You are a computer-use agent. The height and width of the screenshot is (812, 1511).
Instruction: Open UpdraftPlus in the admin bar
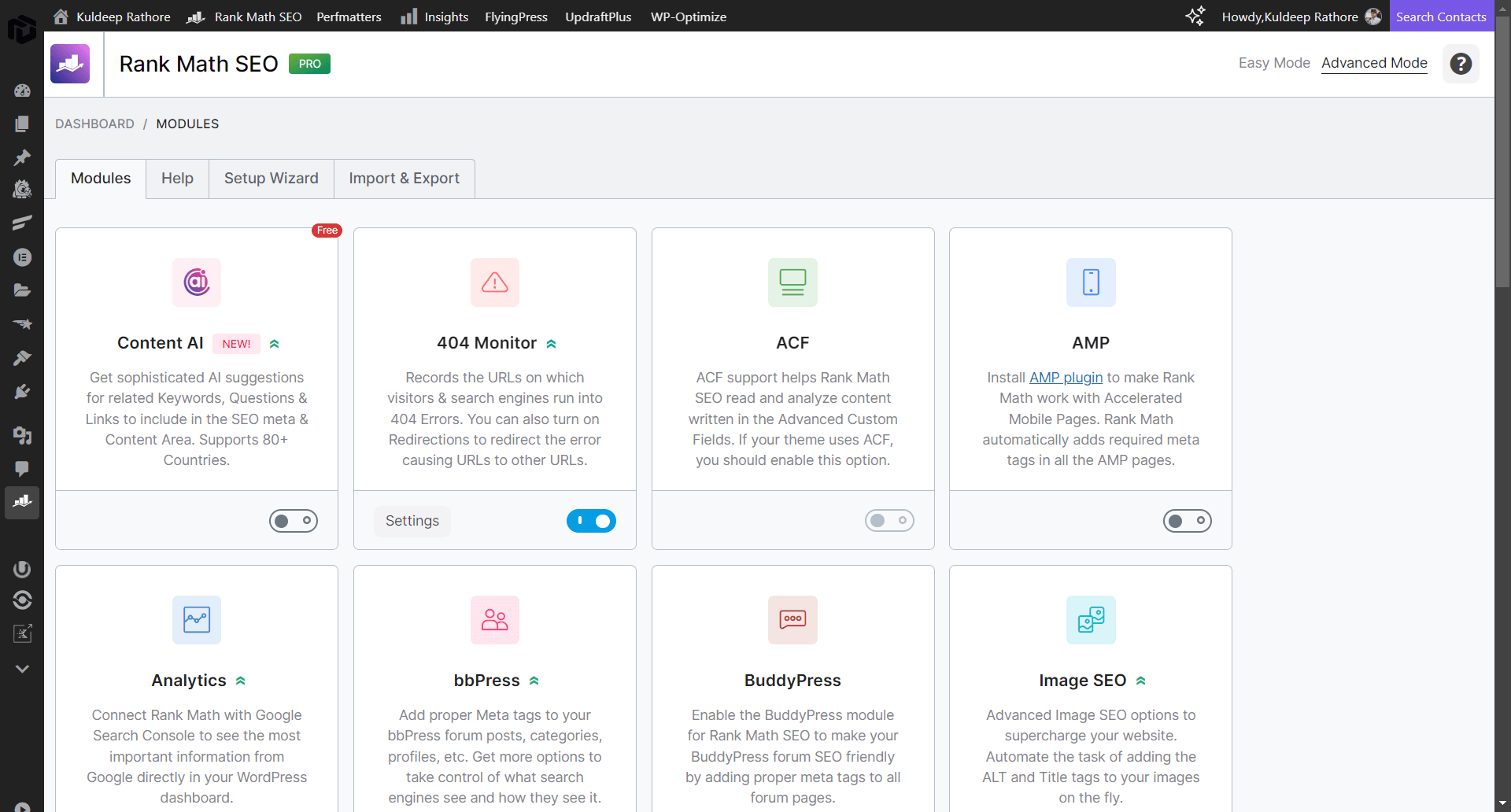point(598,17)
